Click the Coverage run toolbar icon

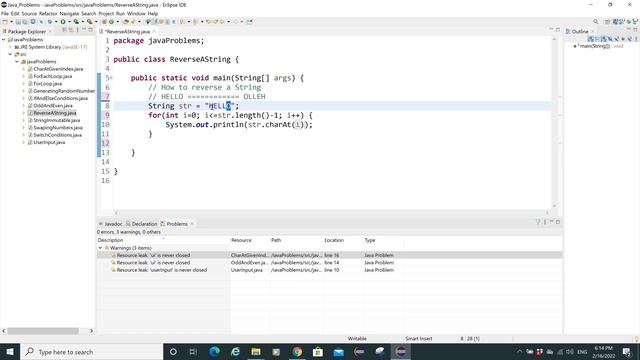76,22
